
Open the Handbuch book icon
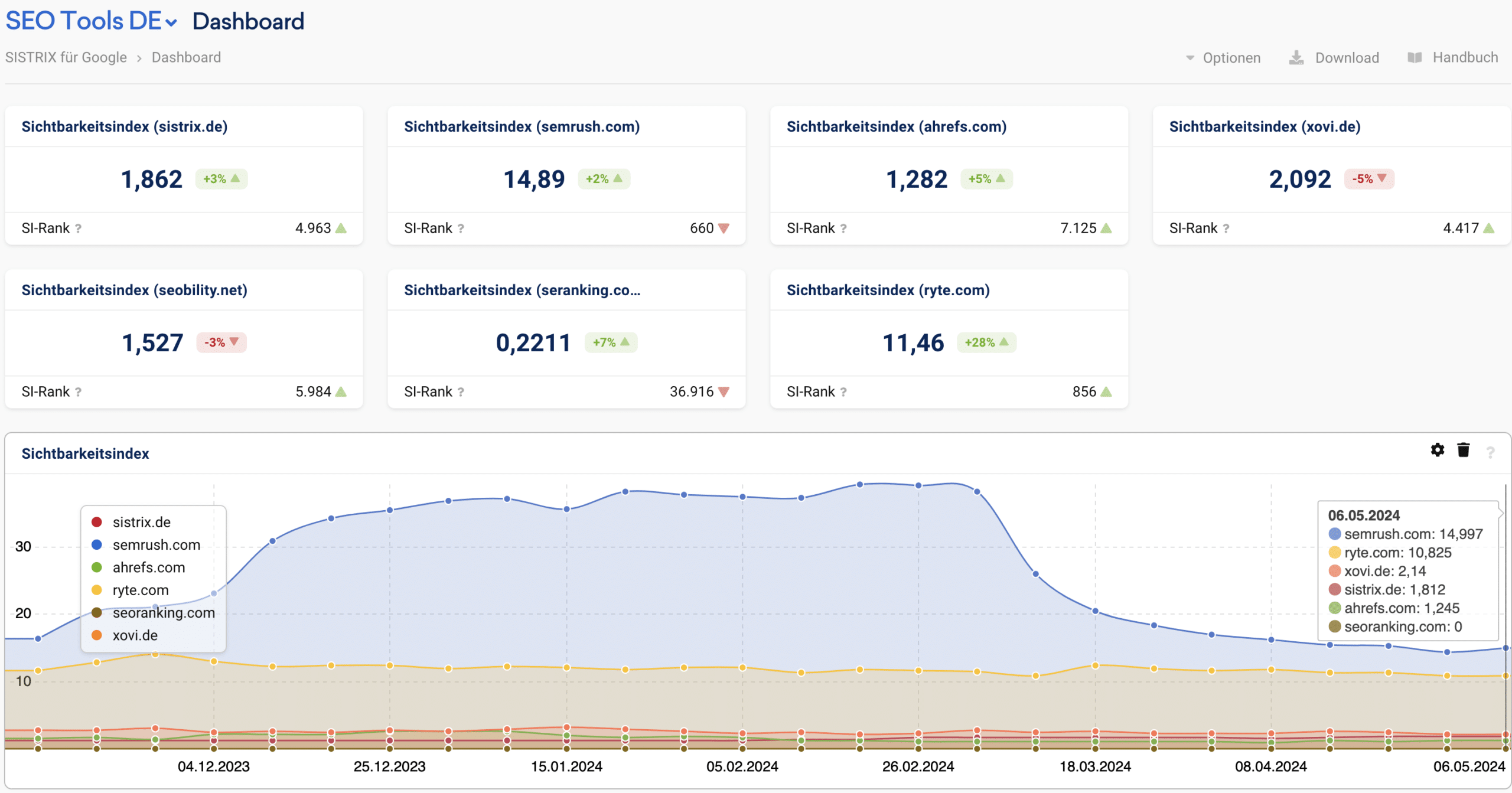coord(1415,57)
